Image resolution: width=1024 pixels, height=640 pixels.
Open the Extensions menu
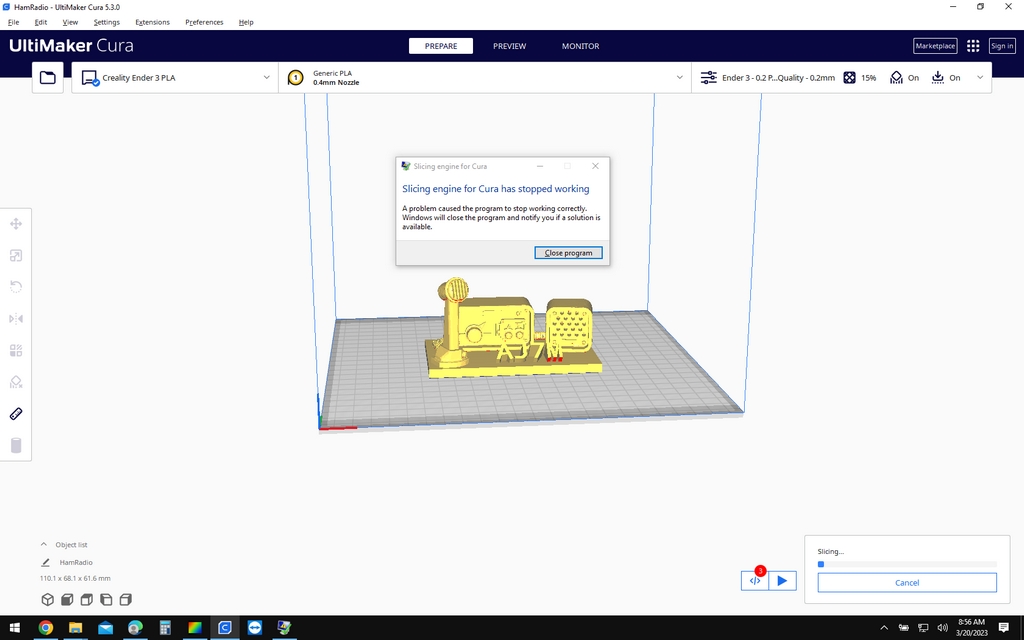[152, 22]
